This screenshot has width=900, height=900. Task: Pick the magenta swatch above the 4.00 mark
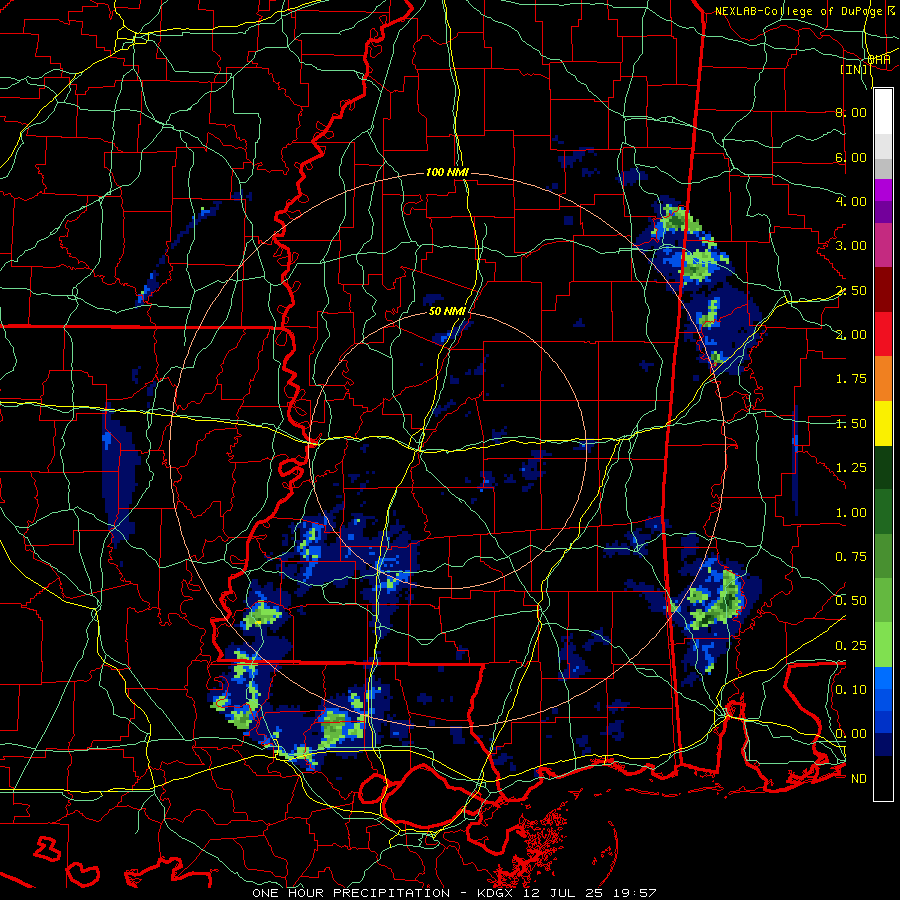[x=883, y=190]
